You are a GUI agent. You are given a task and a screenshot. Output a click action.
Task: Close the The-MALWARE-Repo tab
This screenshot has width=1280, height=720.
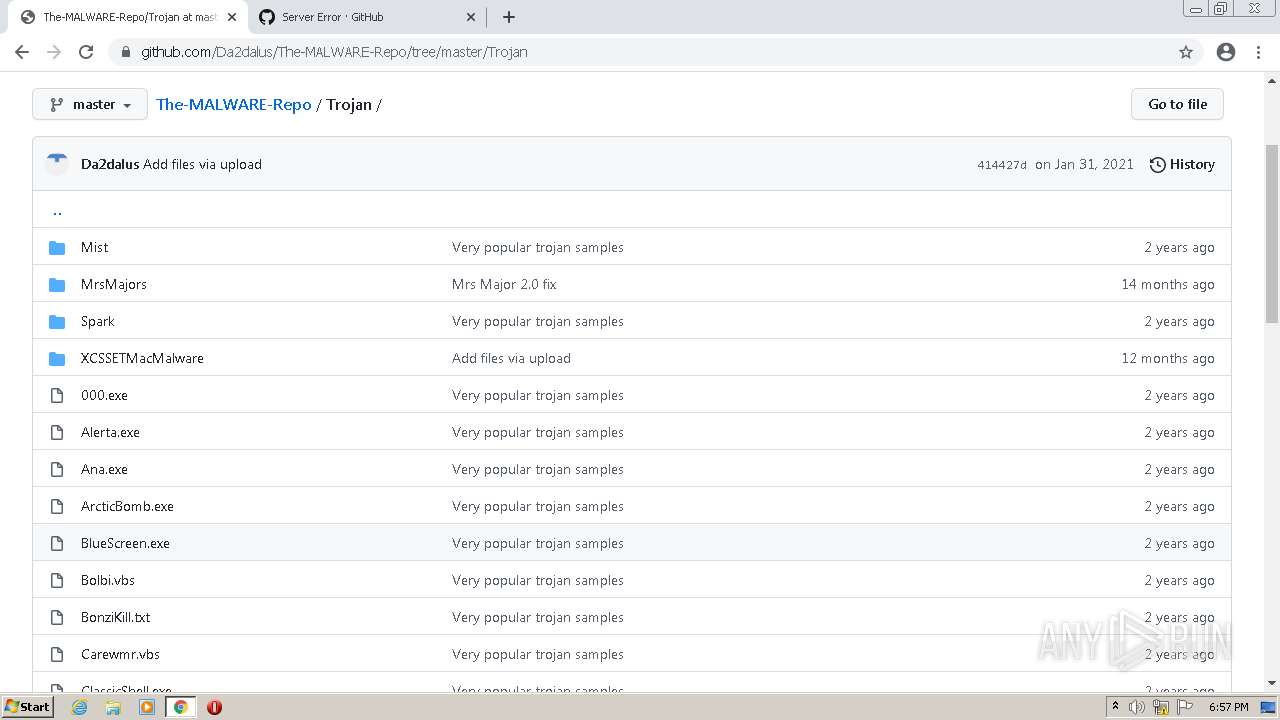point(231,17)
